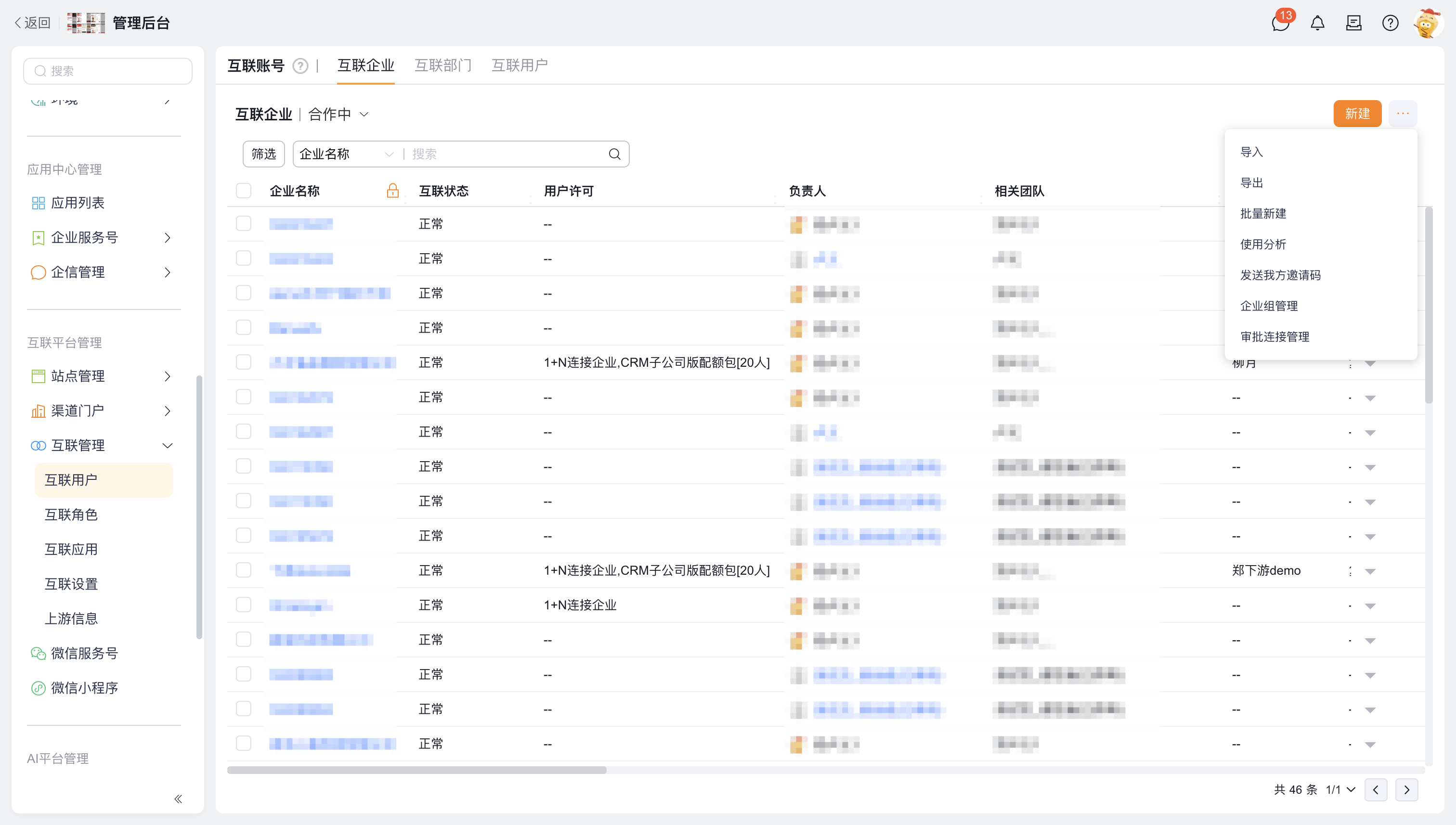The width and height of the screenshot is (1456, 825).
Task: Choose 批量新建 from the more menu
Action: coord(1263,214)
